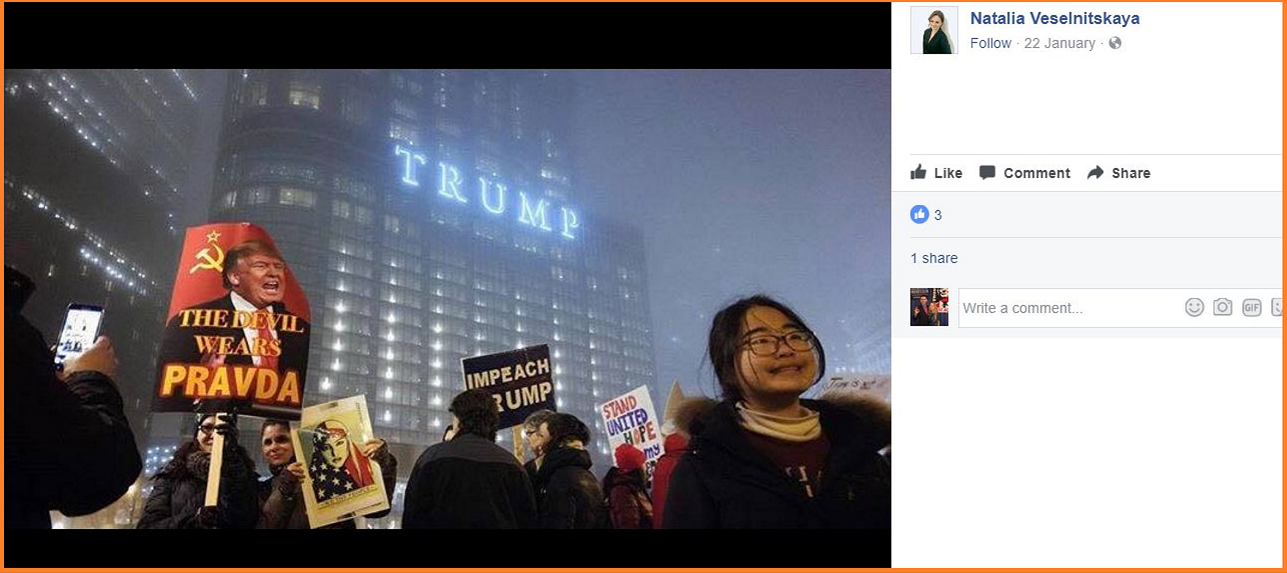Open the emoji picker in the comment box

pos(1194,307)
